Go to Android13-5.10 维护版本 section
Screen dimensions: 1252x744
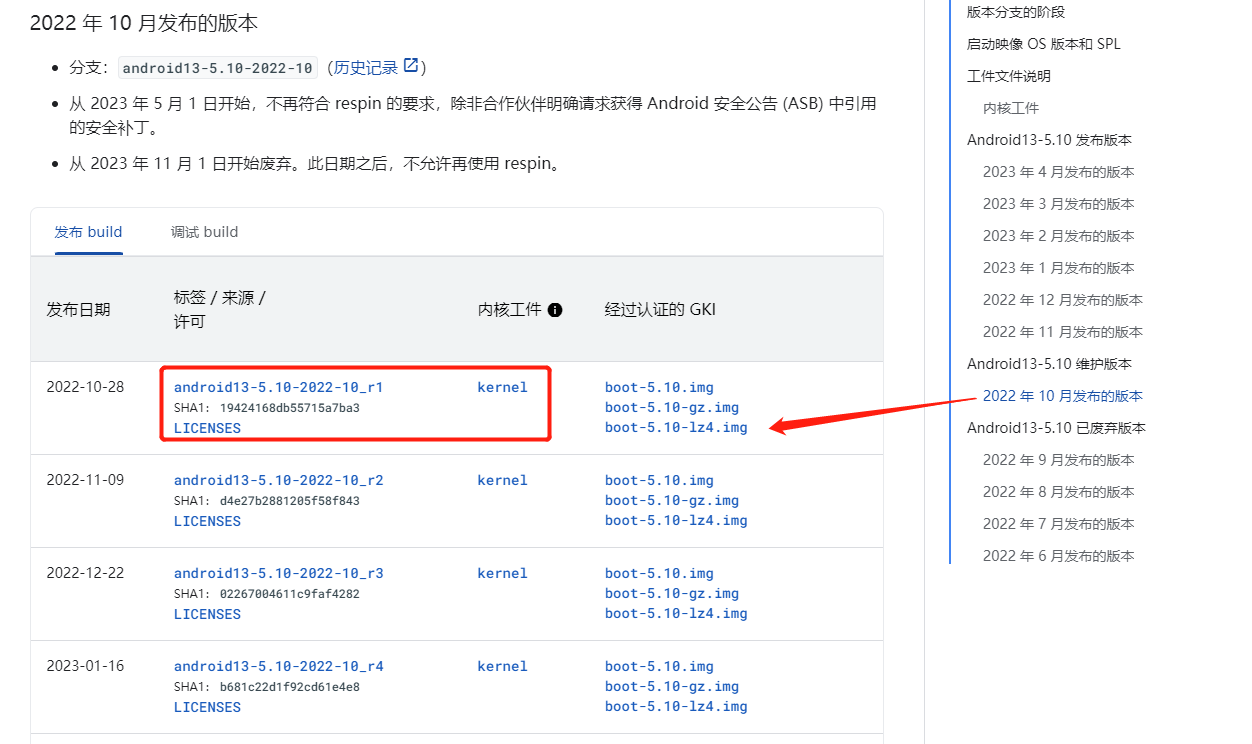click(1049, 364)
